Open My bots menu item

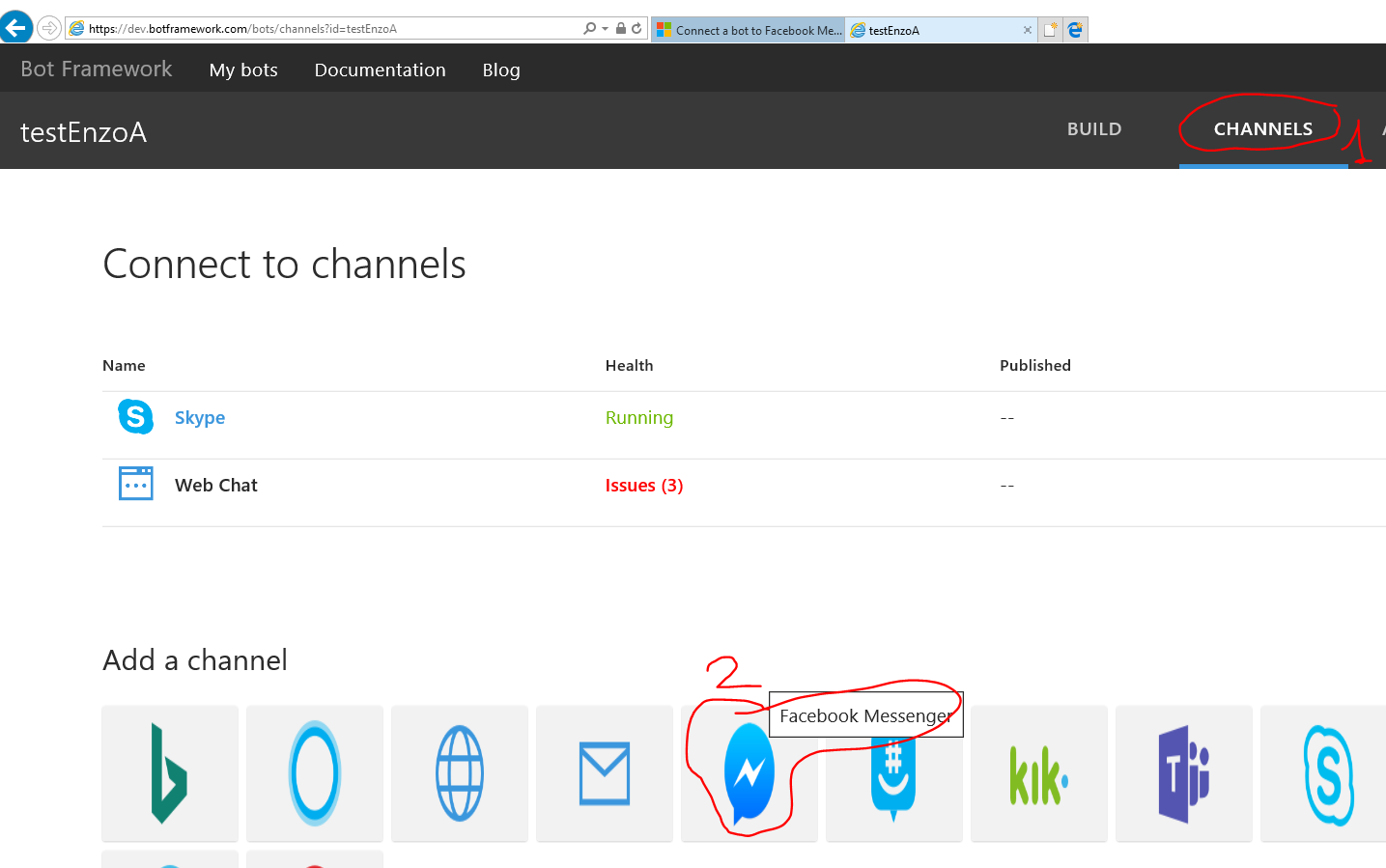point(243,70)
